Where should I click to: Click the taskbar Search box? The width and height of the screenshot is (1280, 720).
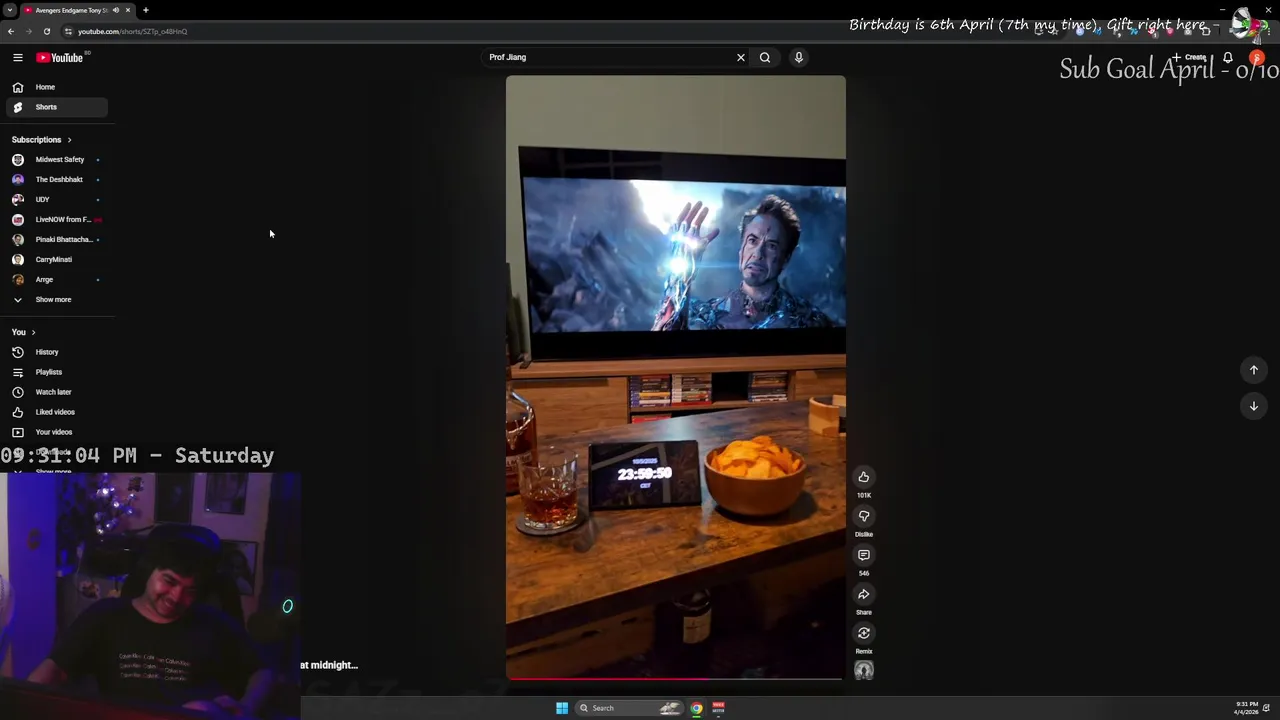coord(630,708)
